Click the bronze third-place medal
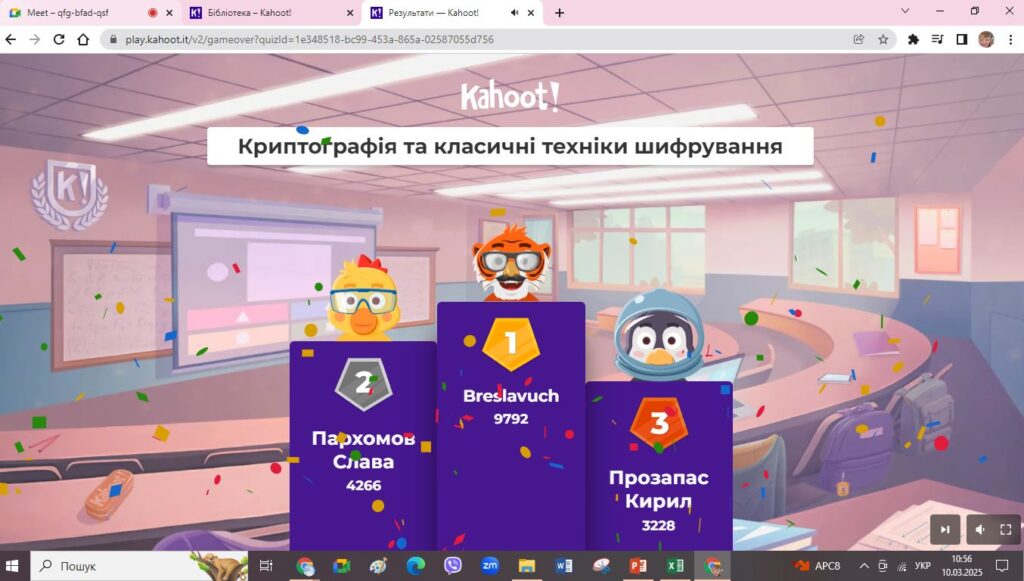Image resolution: width=1024 pixels, height=581 pixels. pyautogui.click(x=659, y=424)
